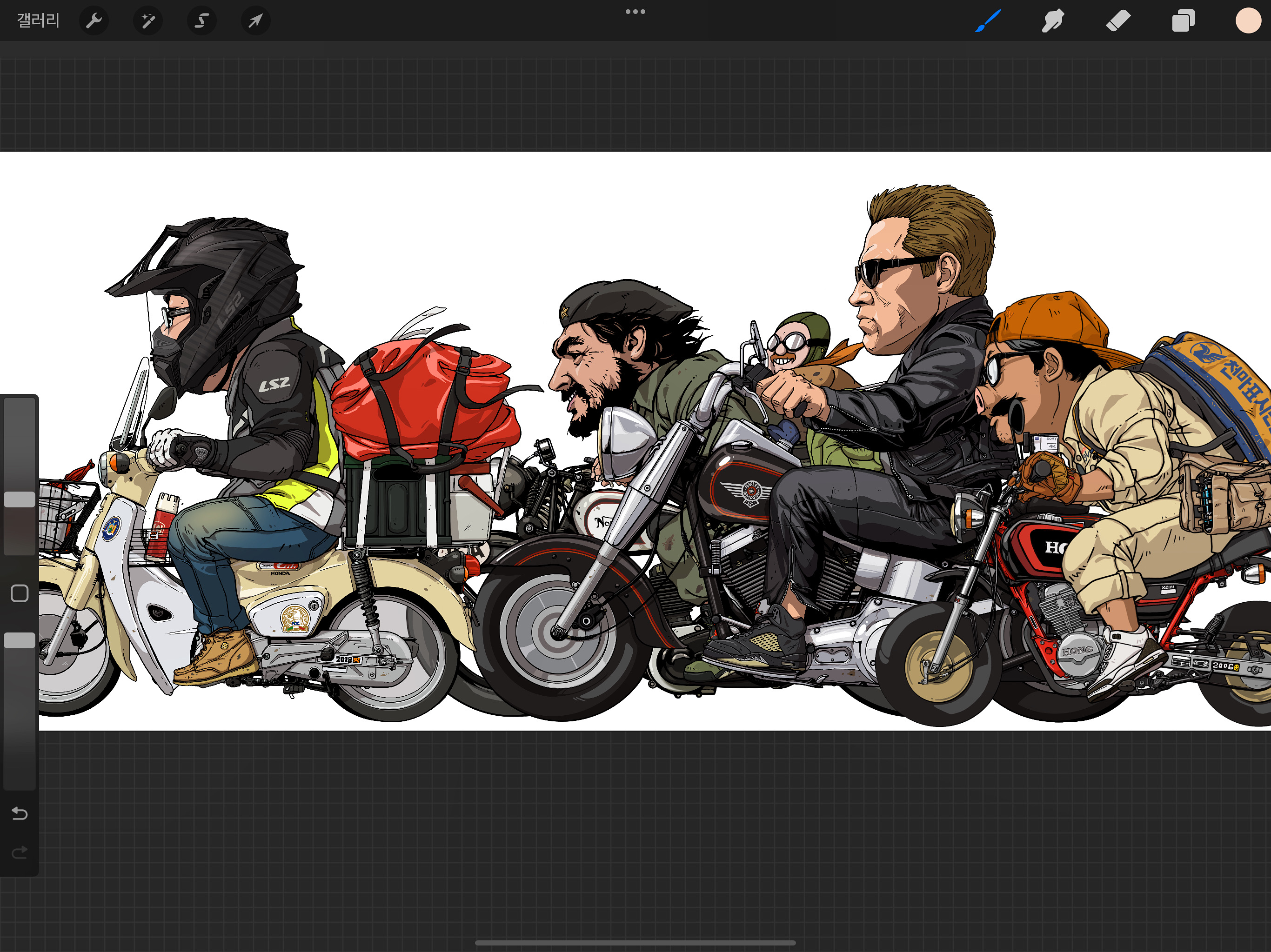The width and height of the screenshot is (1271, 952).
Task: Select the Paint brush tool
Action: 988,21
